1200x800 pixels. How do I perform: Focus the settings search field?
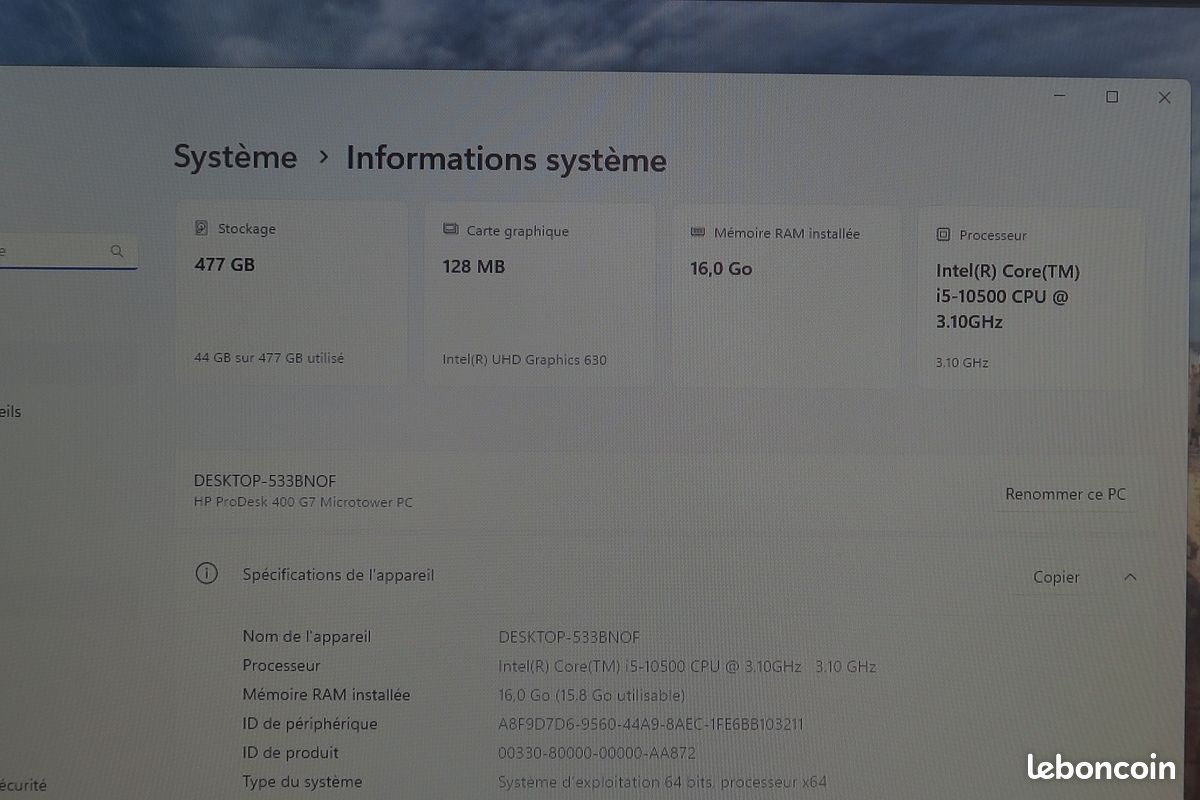pyautogui.click(x=66, y=251)
